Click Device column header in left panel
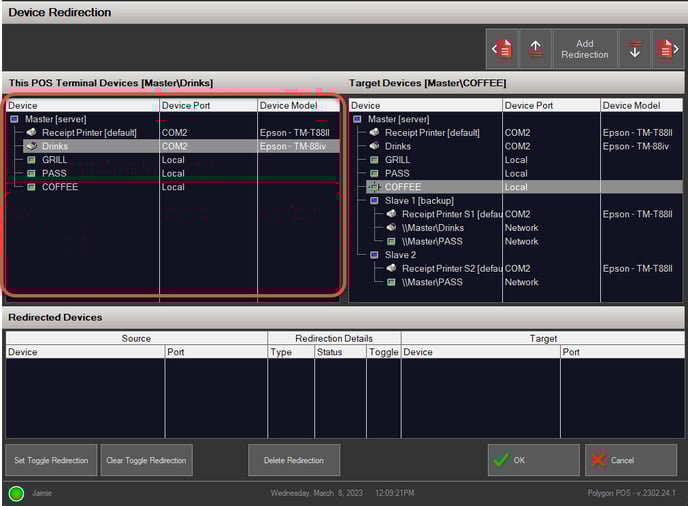The height and width of the screenshot is (506, 688). click(82, 105)
